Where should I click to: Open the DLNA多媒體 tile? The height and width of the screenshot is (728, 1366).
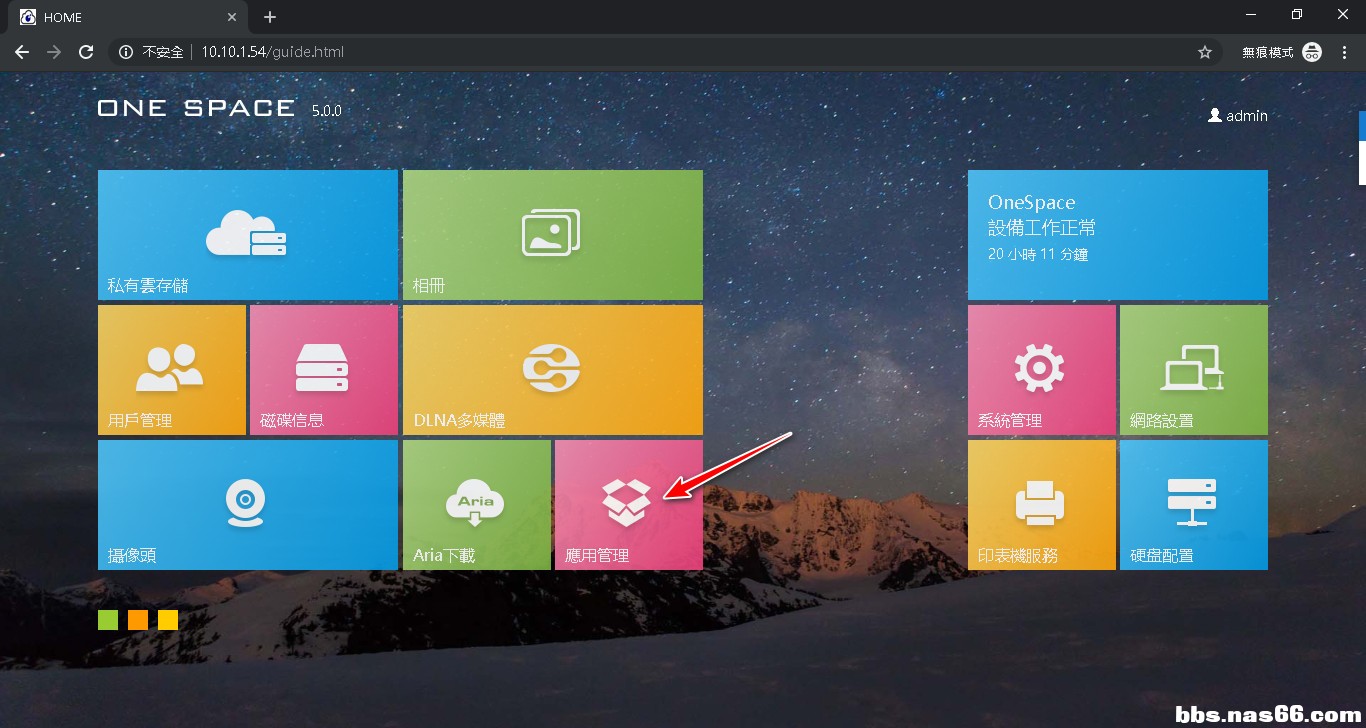(552, 370)
